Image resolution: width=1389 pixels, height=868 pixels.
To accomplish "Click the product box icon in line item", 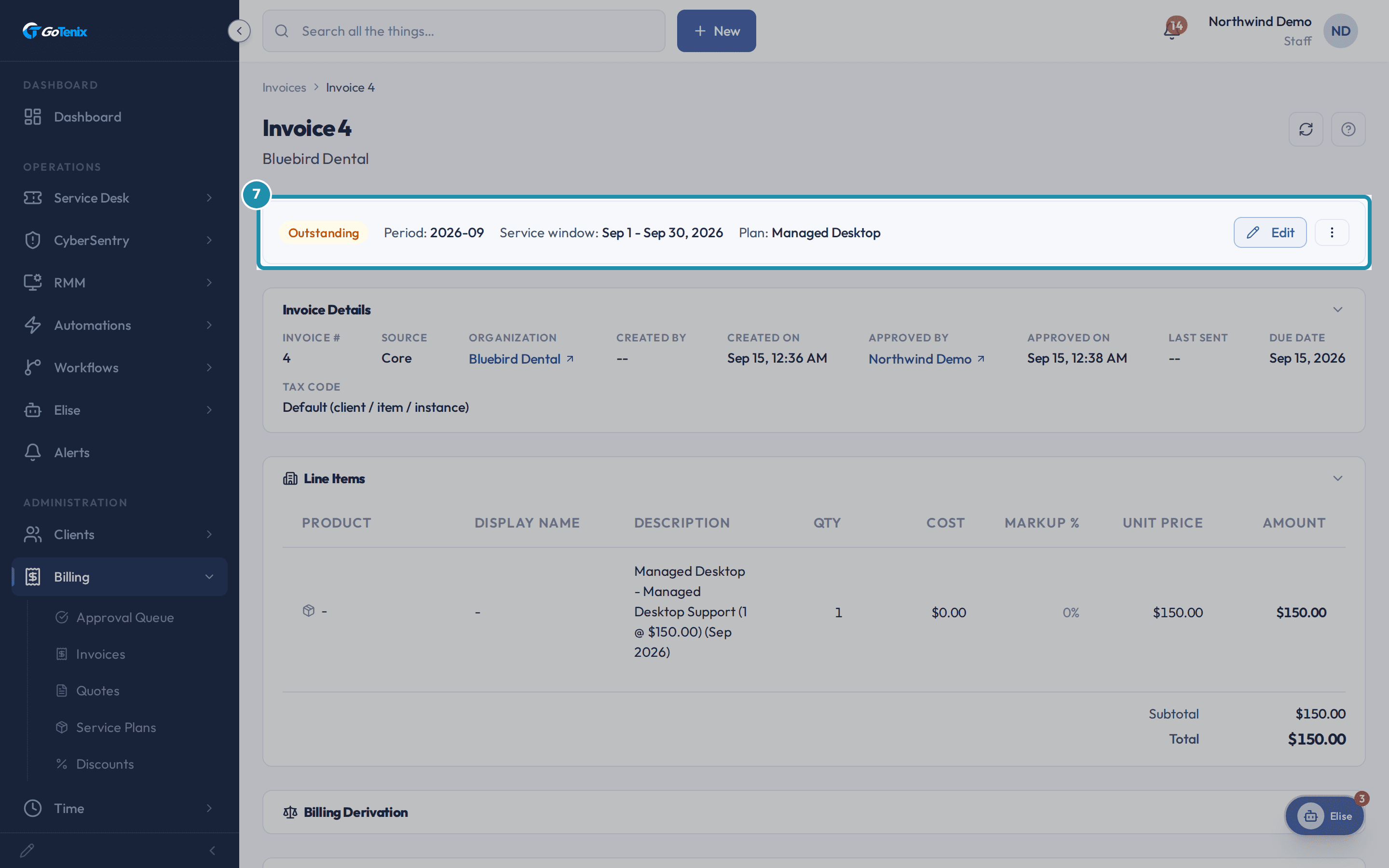I will 309,611.
